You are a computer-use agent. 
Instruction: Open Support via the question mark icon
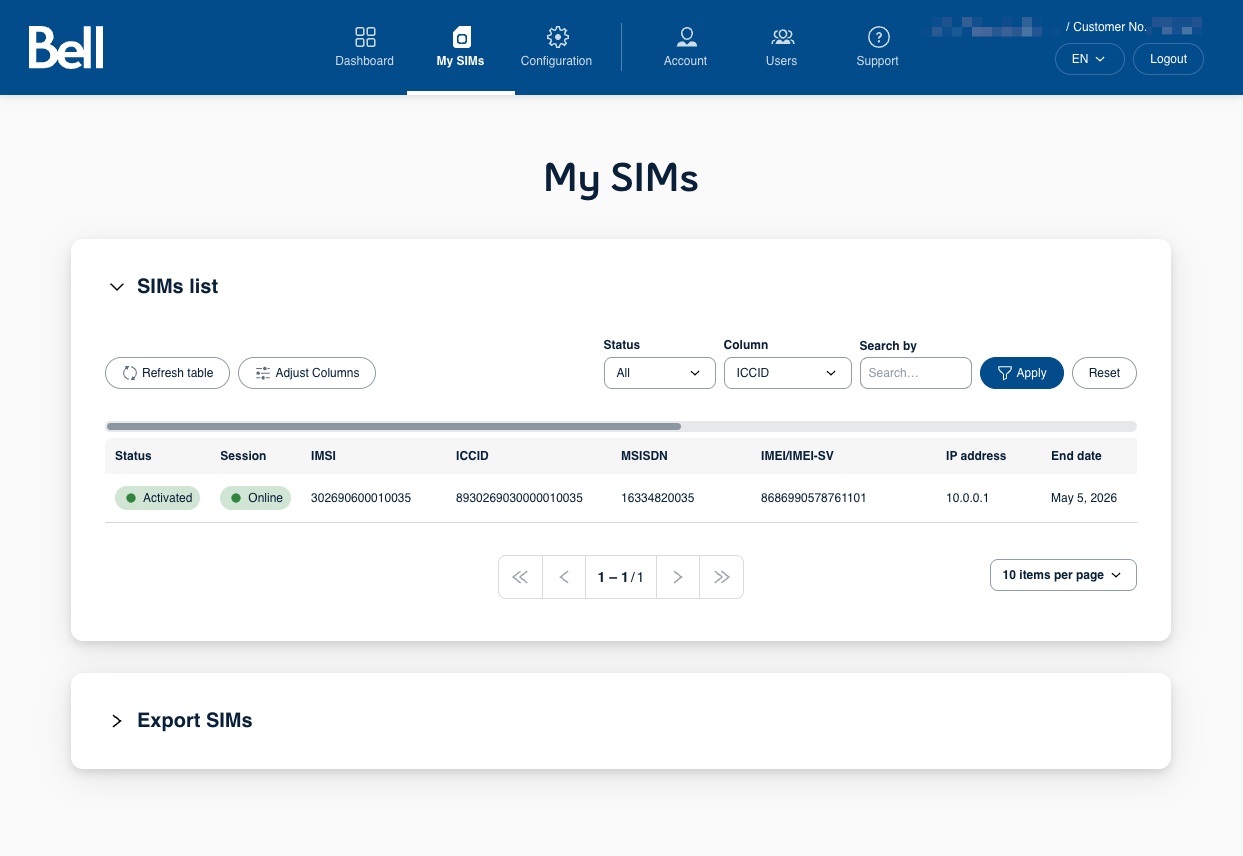(x=877, y=36)
